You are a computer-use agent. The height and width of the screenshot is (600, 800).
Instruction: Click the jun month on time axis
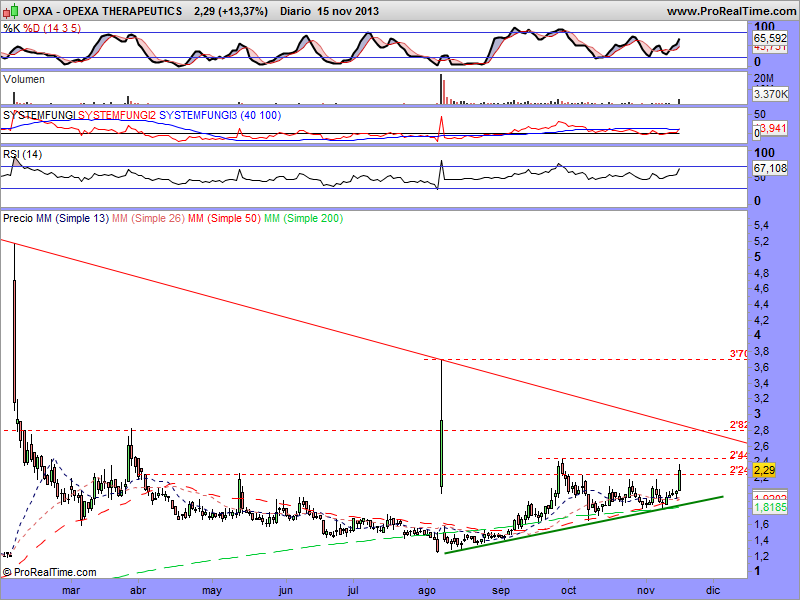click(286, 590)
